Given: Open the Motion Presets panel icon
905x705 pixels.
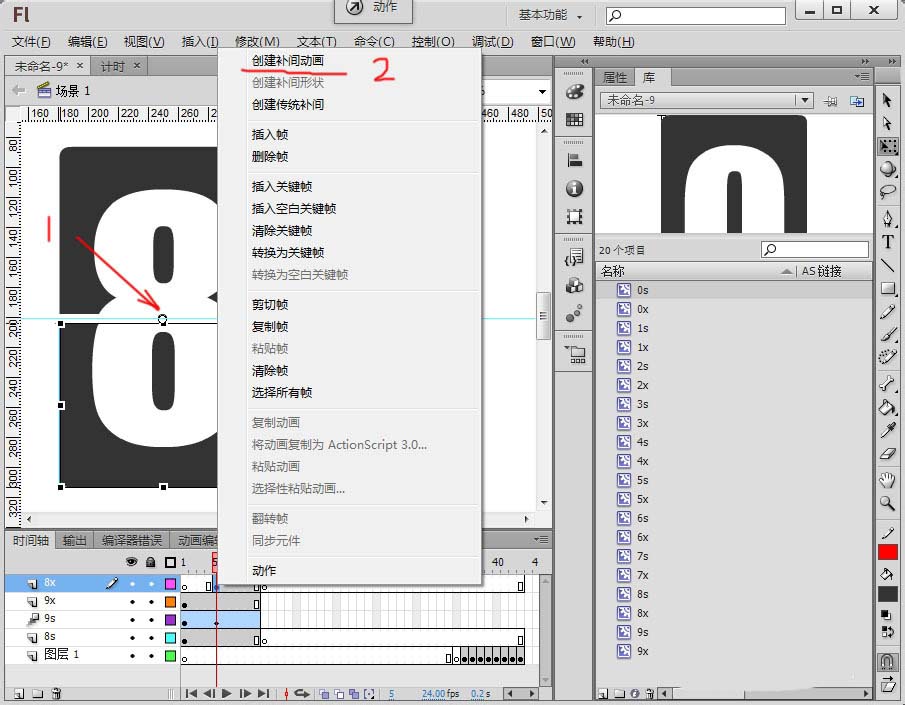Looking at the screenshot, I should pos(574,313).
